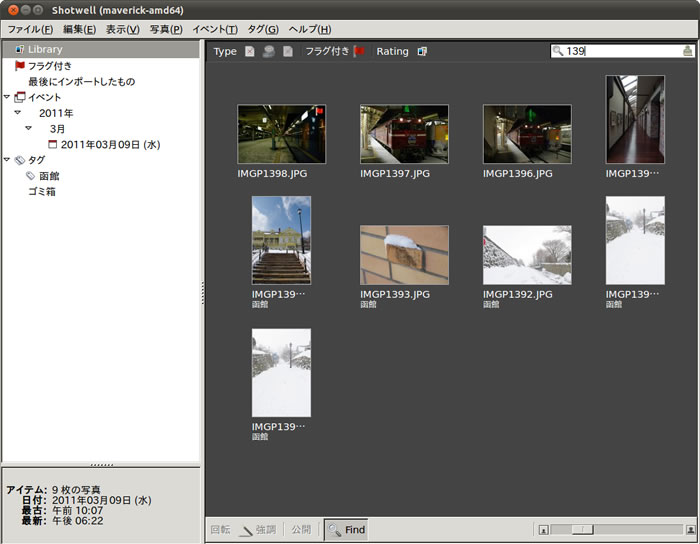Select thumbnail IMGP1398.JPG
700x544 pixels.
pos(282,134)
